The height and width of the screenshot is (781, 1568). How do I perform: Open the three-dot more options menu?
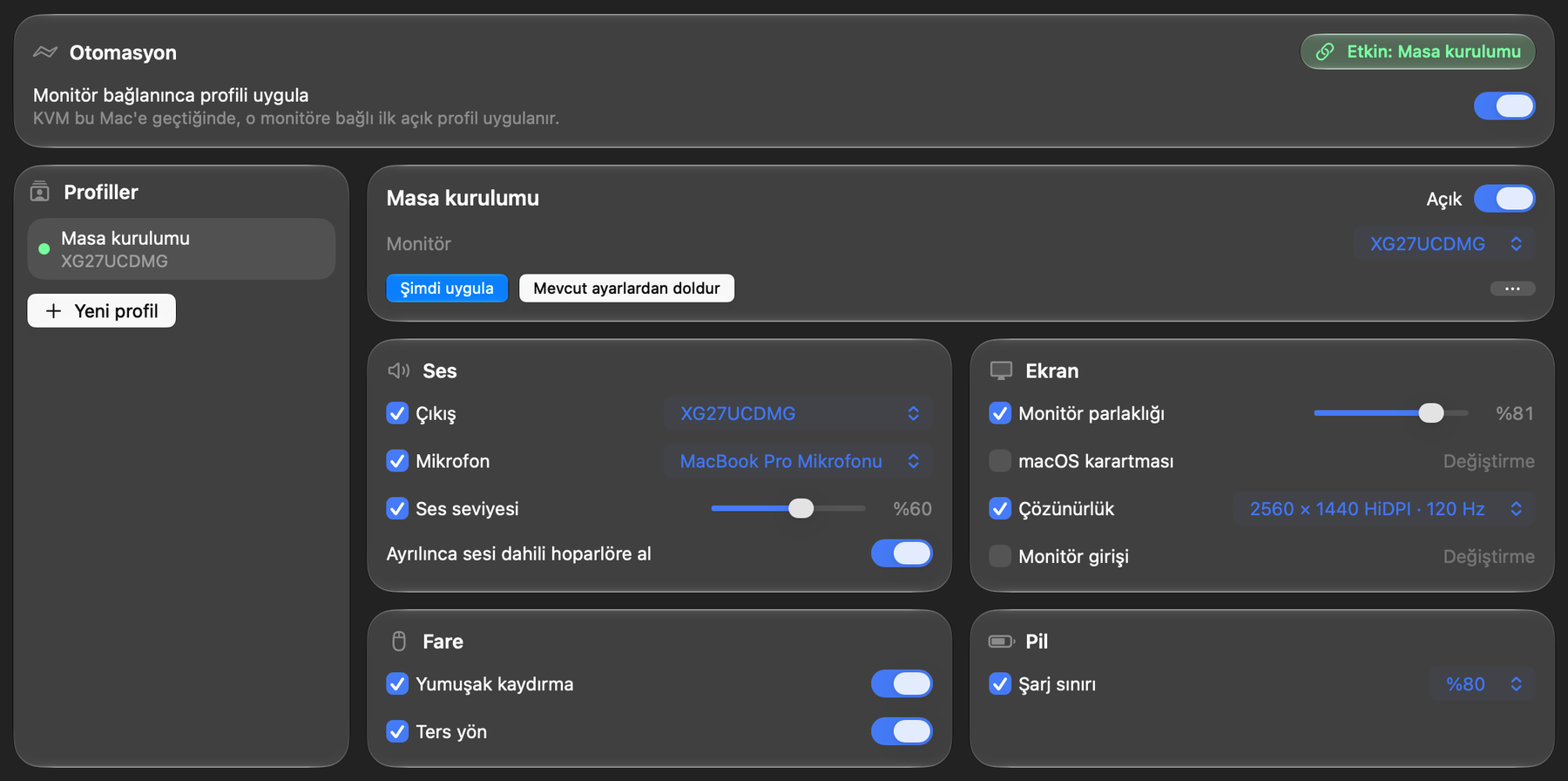tap(1512, 289)
